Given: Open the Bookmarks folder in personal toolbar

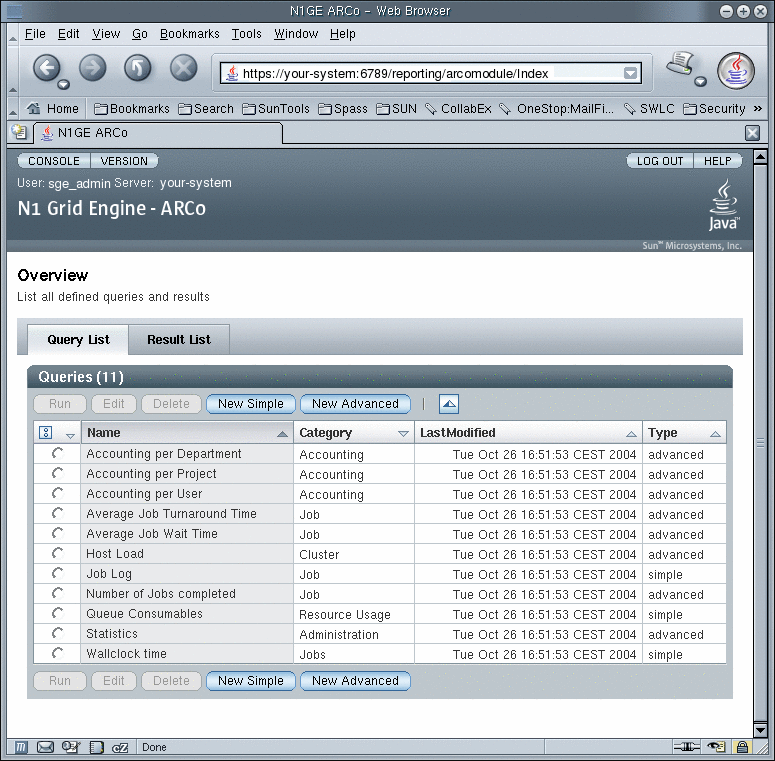Looking at the screenshot, I should (x=131, y=109).
